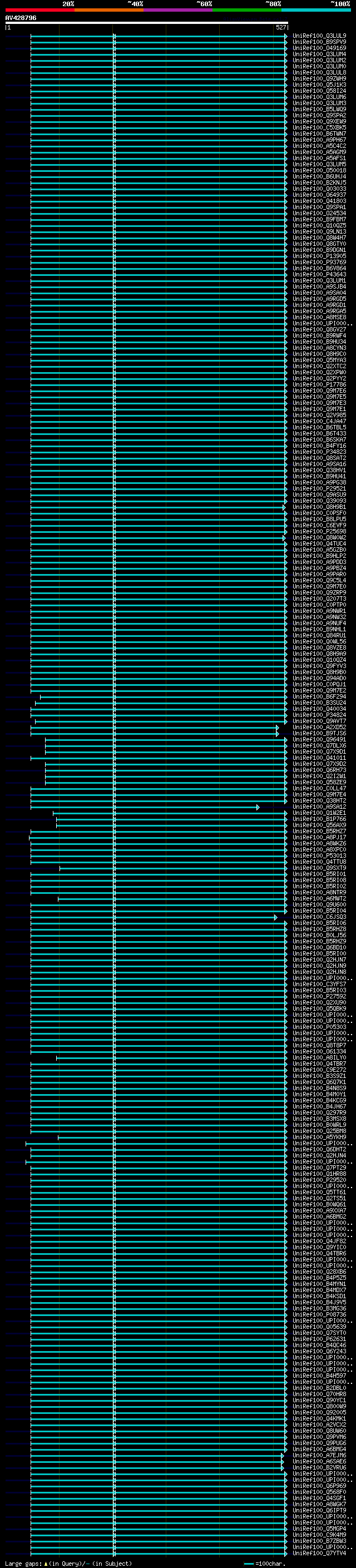
Task: Open hit UniRef100_Q3LUL8
Action: coord(319,72)
